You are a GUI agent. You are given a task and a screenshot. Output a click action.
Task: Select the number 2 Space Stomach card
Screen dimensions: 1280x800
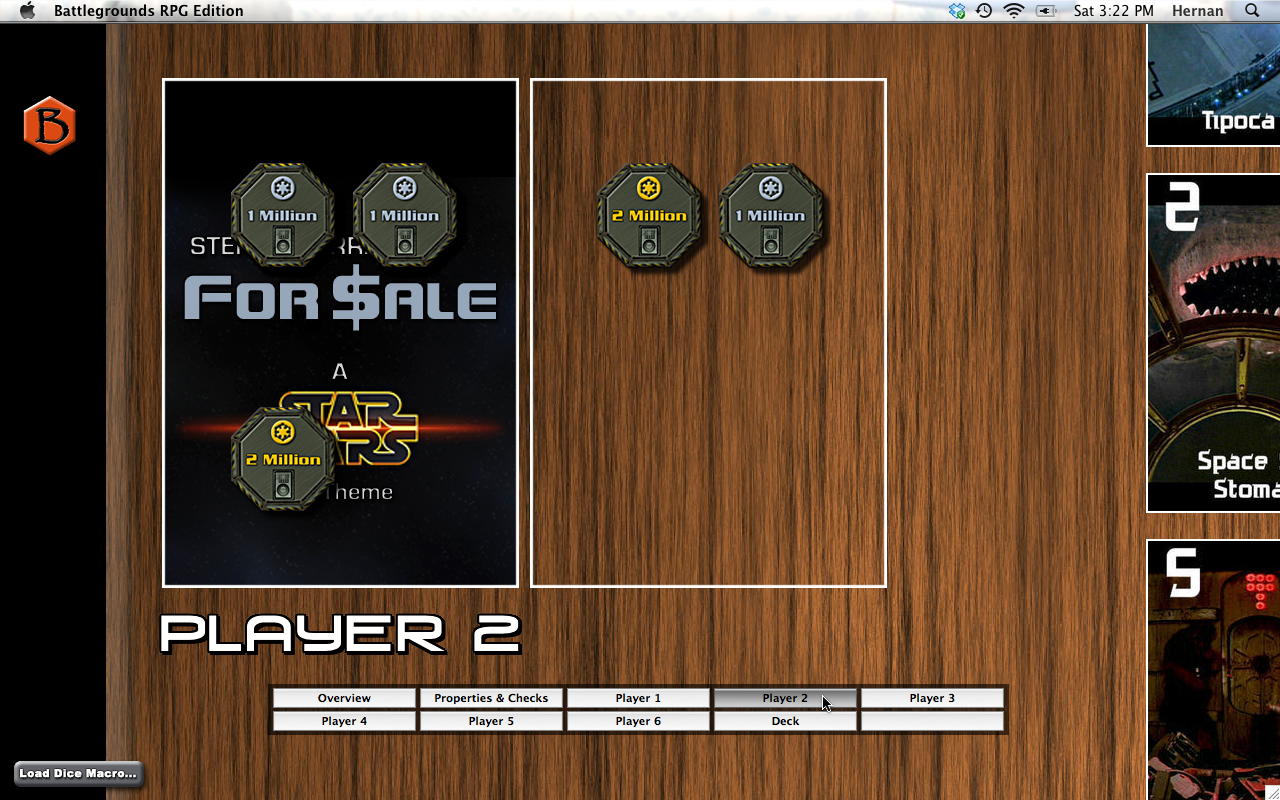tap(1213, 343)
